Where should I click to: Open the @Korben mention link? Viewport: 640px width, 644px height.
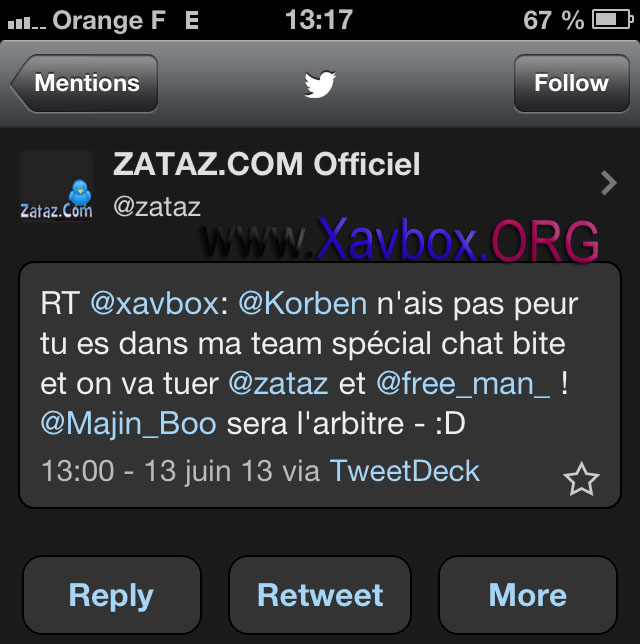303,304
